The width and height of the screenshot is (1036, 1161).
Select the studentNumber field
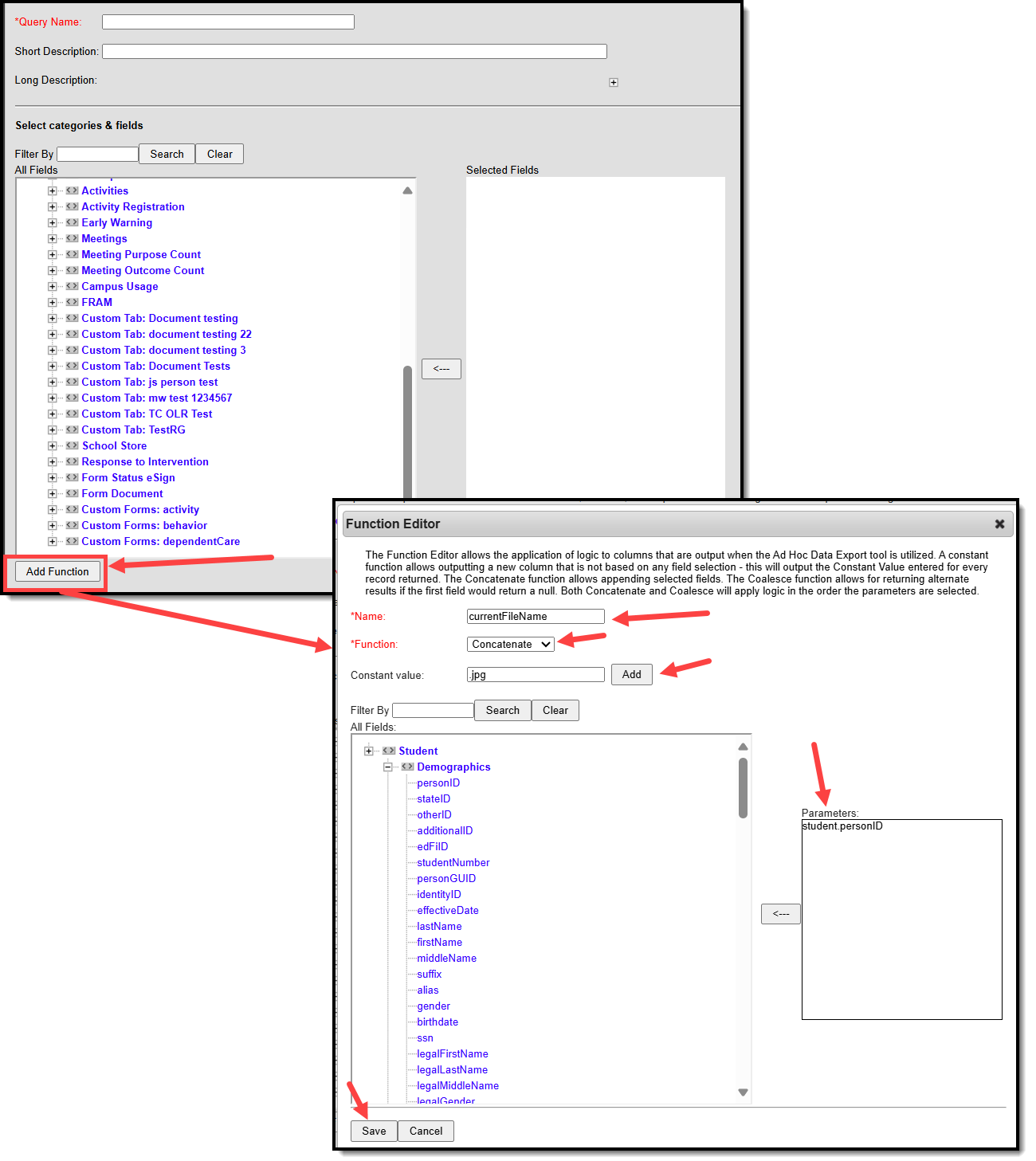pos(453,862)
